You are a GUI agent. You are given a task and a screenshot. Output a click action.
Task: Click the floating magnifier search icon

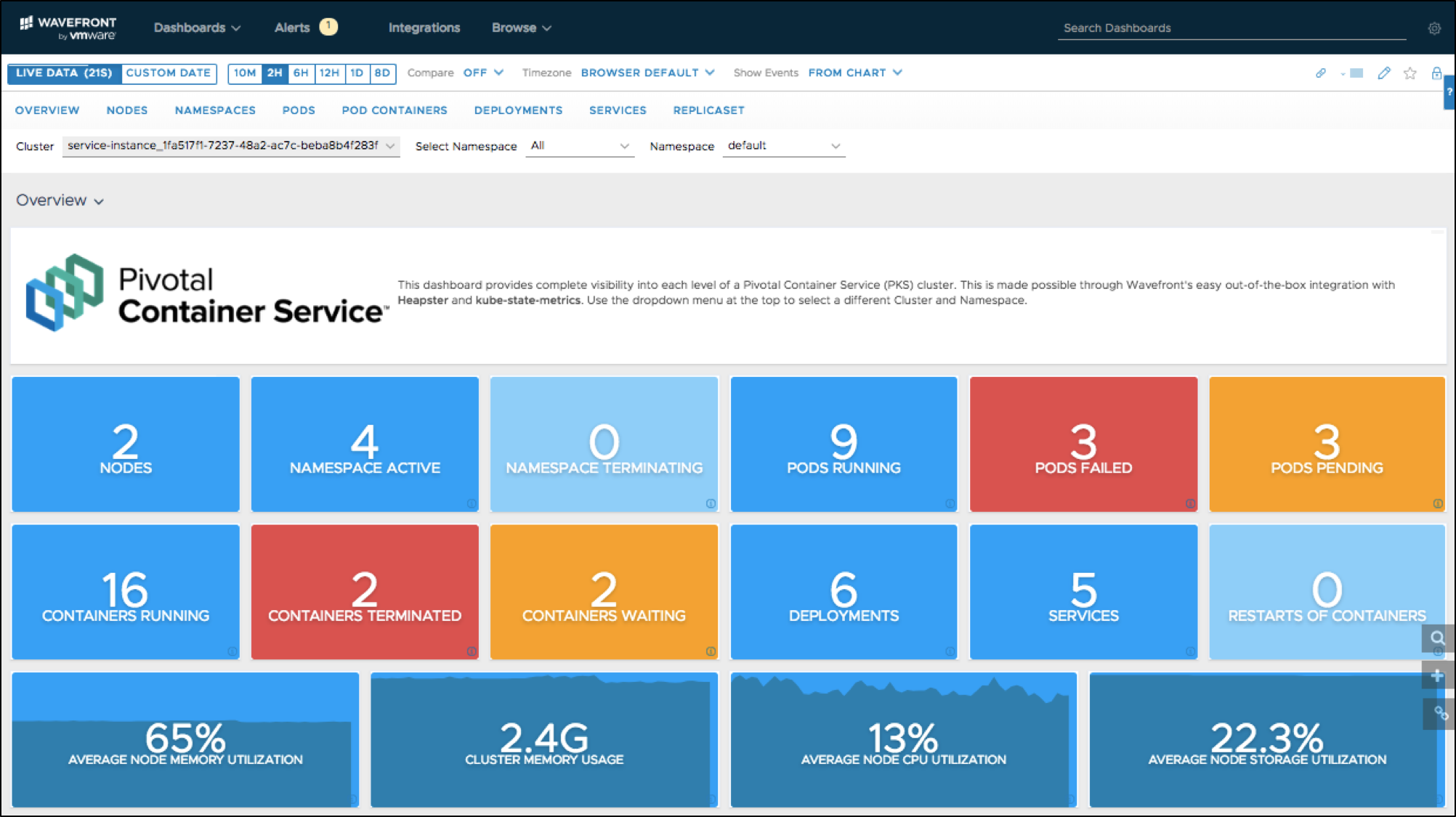(1438, 638)
